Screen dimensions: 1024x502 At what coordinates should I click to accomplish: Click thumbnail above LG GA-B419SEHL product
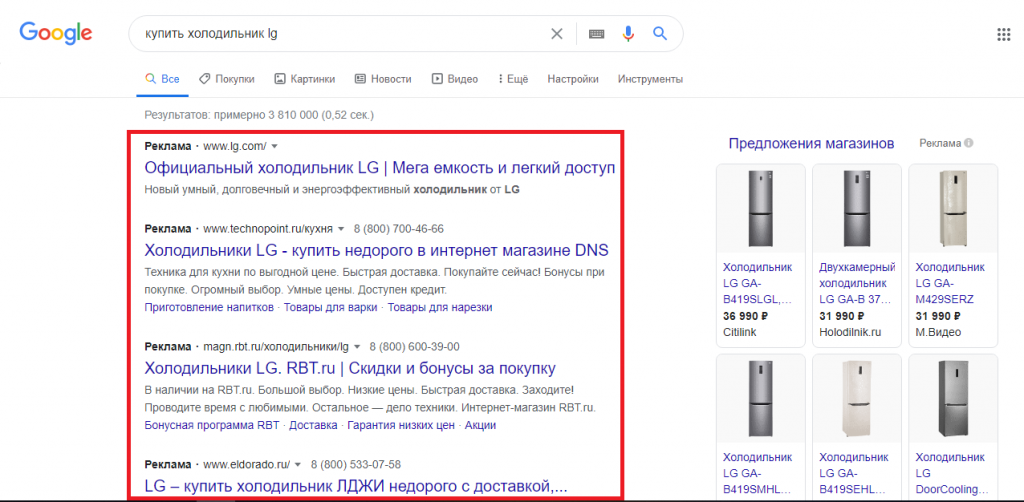coord(857,398)
